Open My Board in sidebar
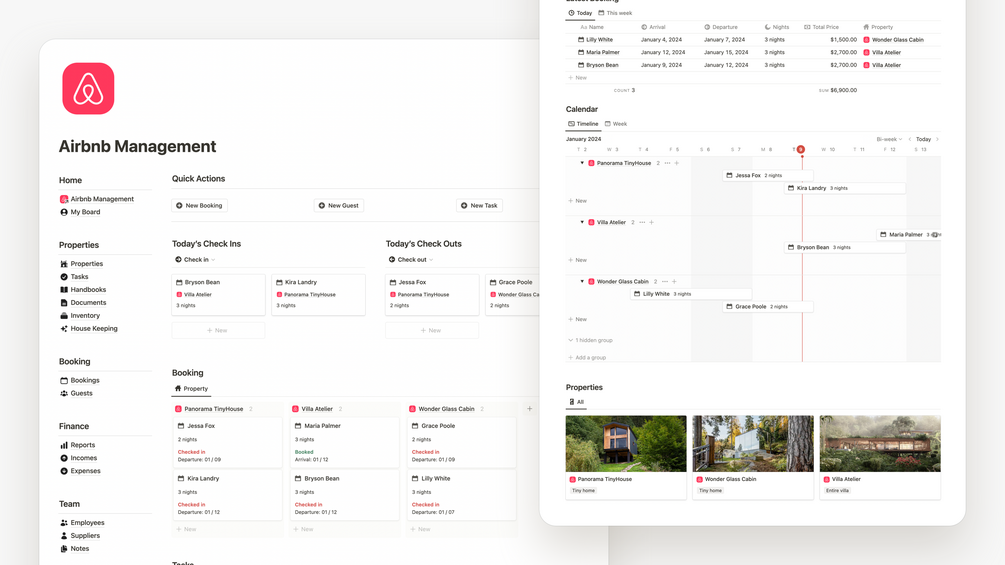This screenshot has height=565, width=1005. [x=80, y=212]
